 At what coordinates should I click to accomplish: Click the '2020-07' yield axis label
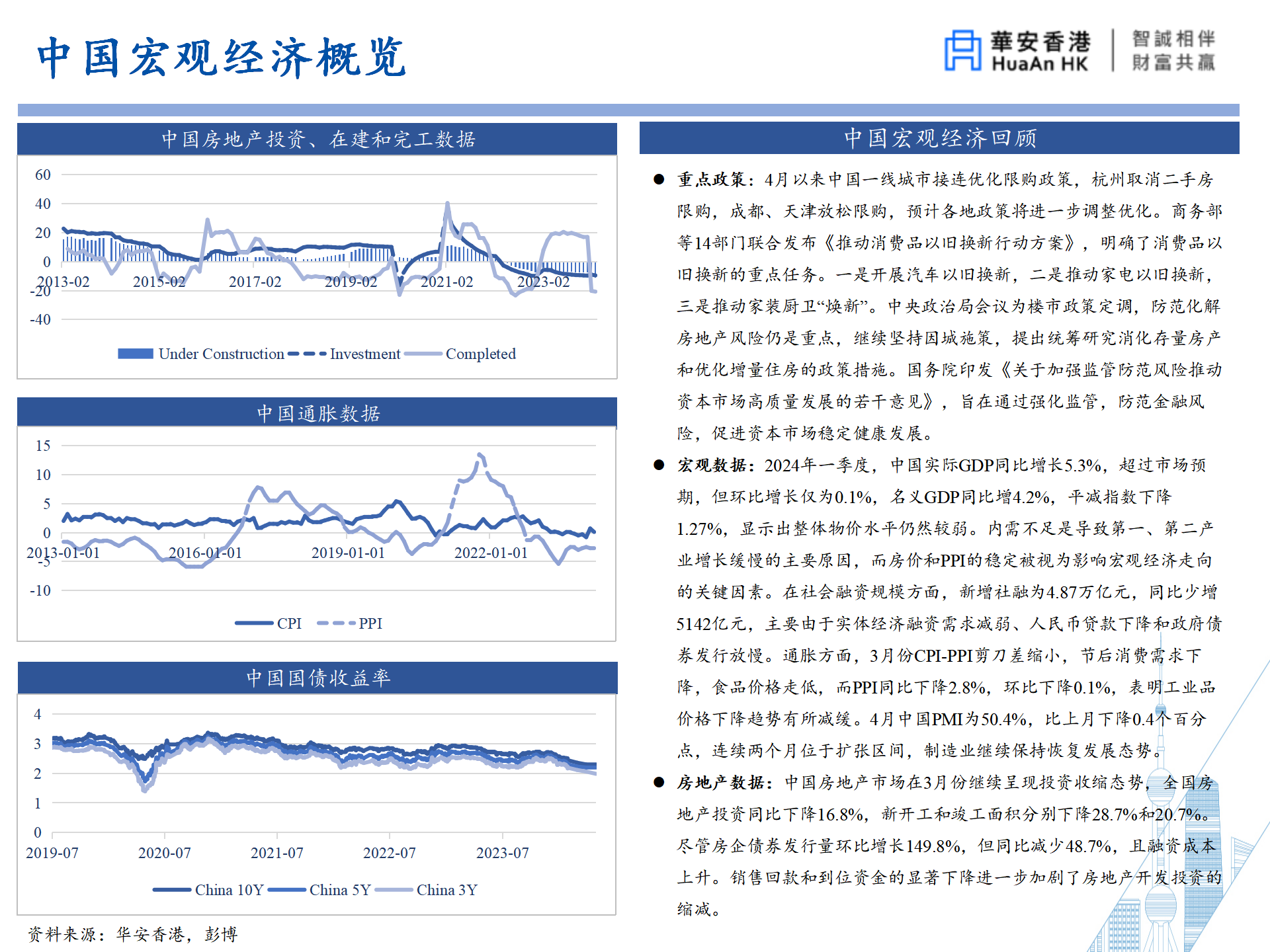tap(165, 853)
